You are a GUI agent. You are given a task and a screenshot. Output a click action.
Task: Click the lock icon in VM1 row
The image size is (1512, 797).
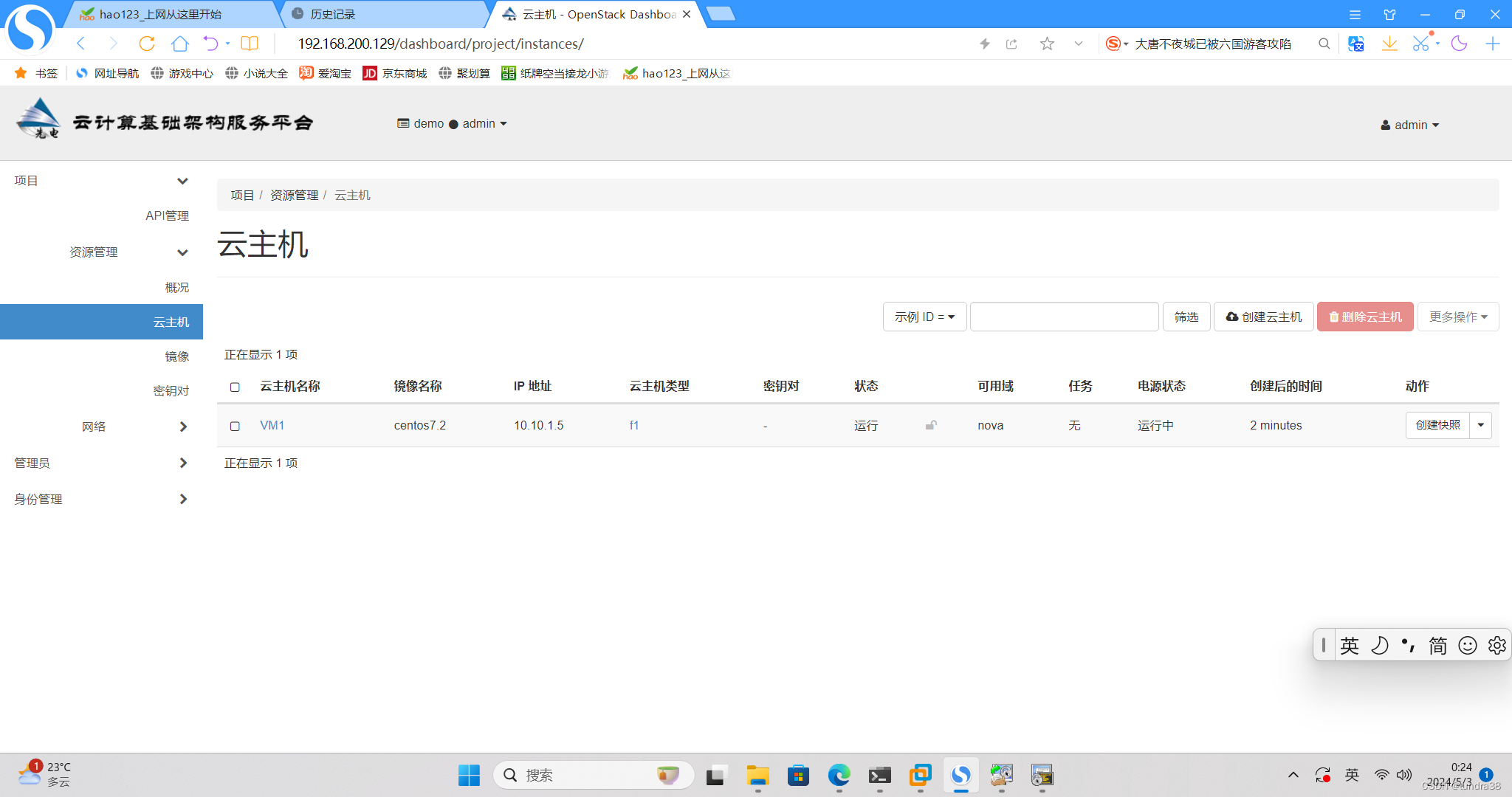(931, 425)
